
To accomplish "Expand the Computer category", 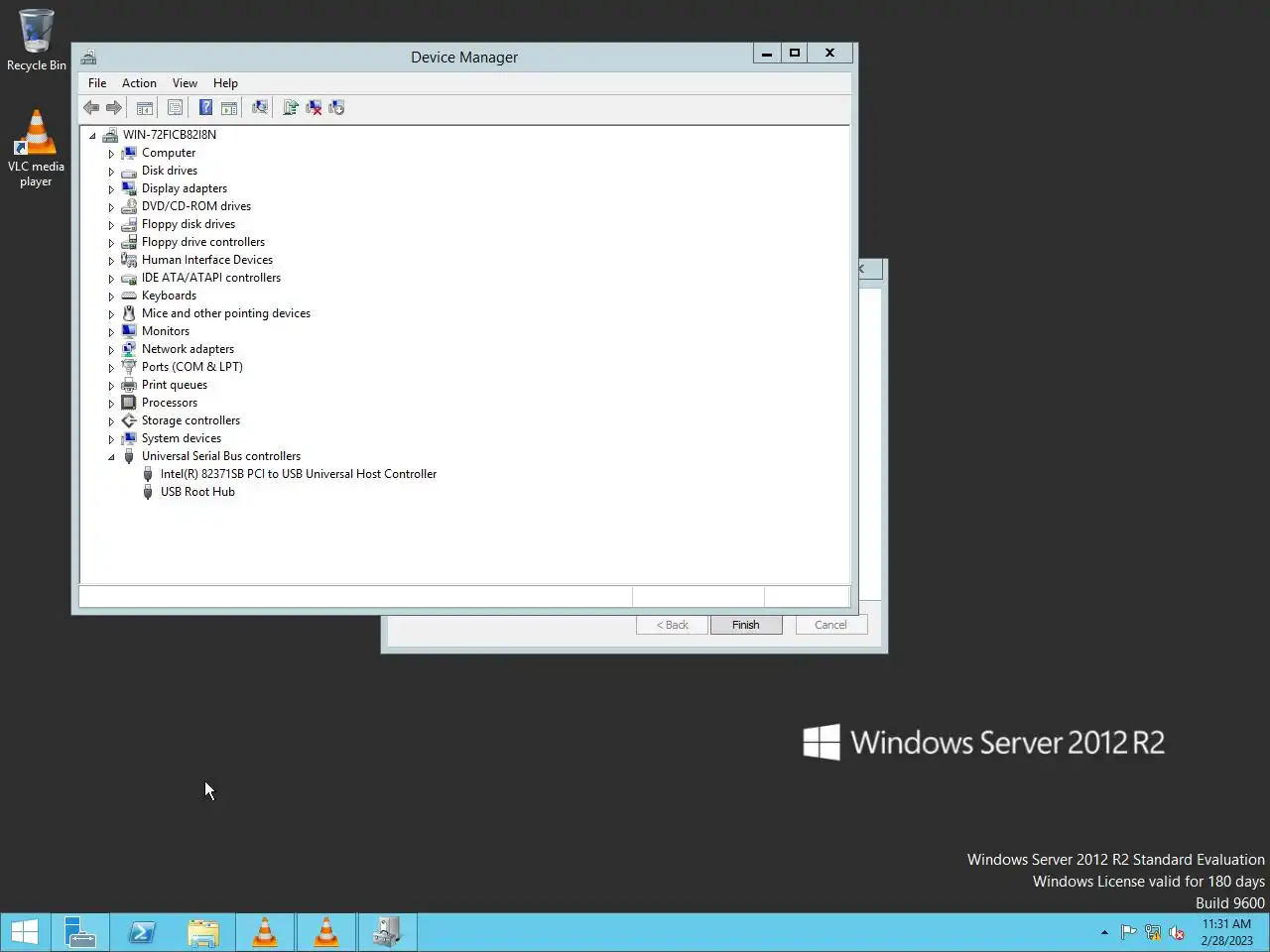I will [x=111, y=154].
